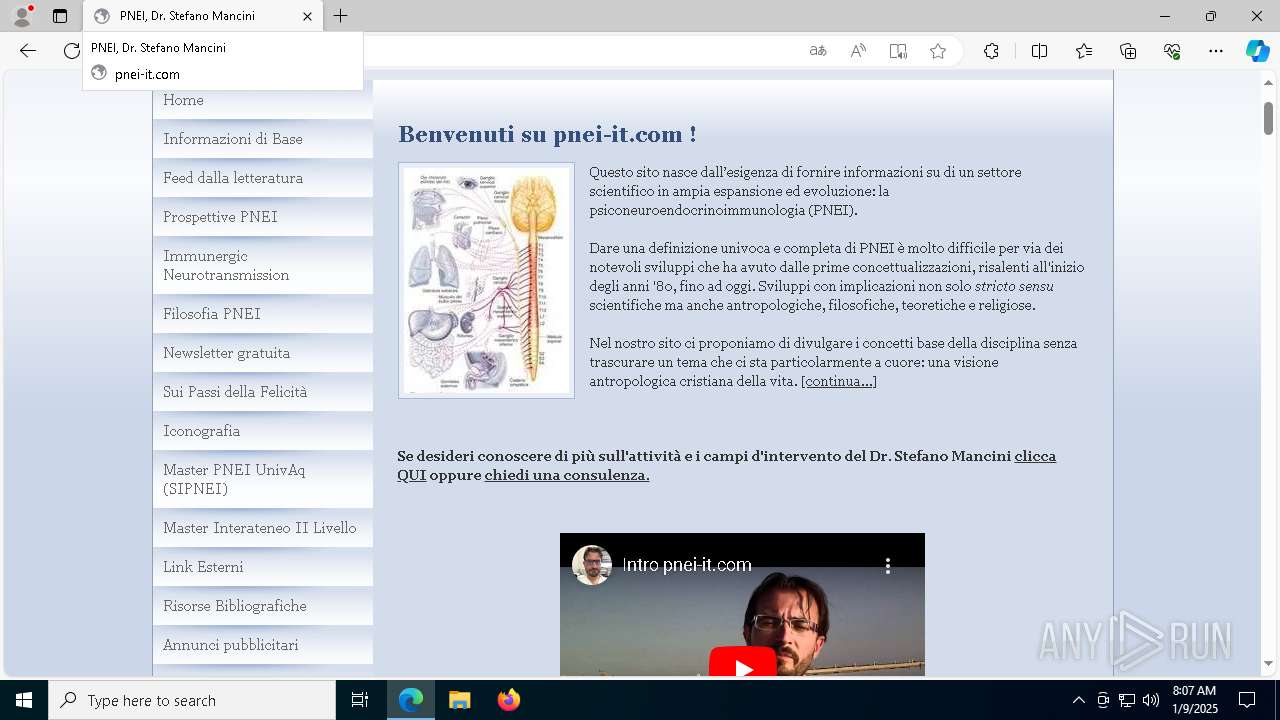Open Link Esterni sidebar link

point(263,567)
